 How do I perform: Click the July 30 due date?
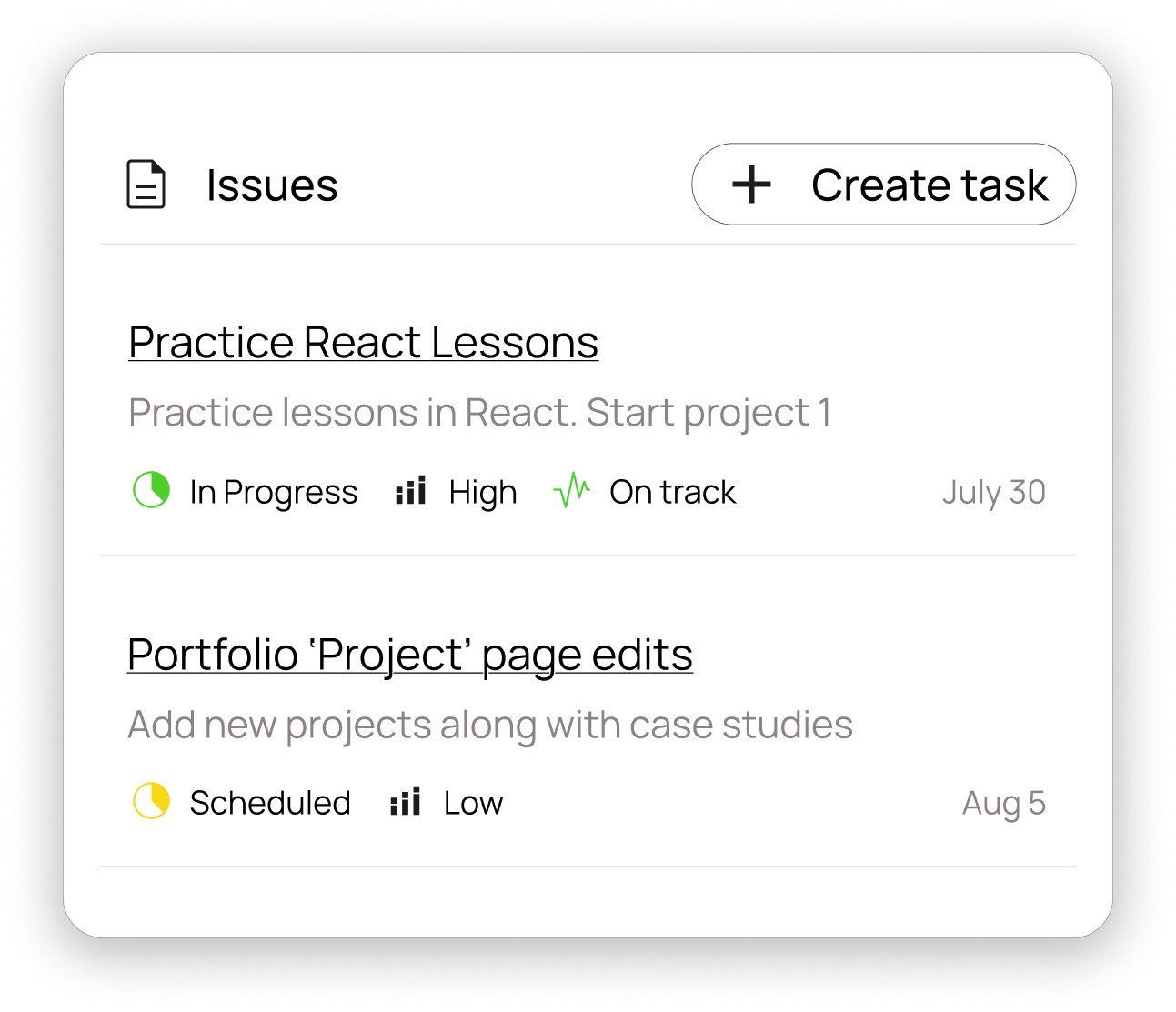[x=993, y=492]
